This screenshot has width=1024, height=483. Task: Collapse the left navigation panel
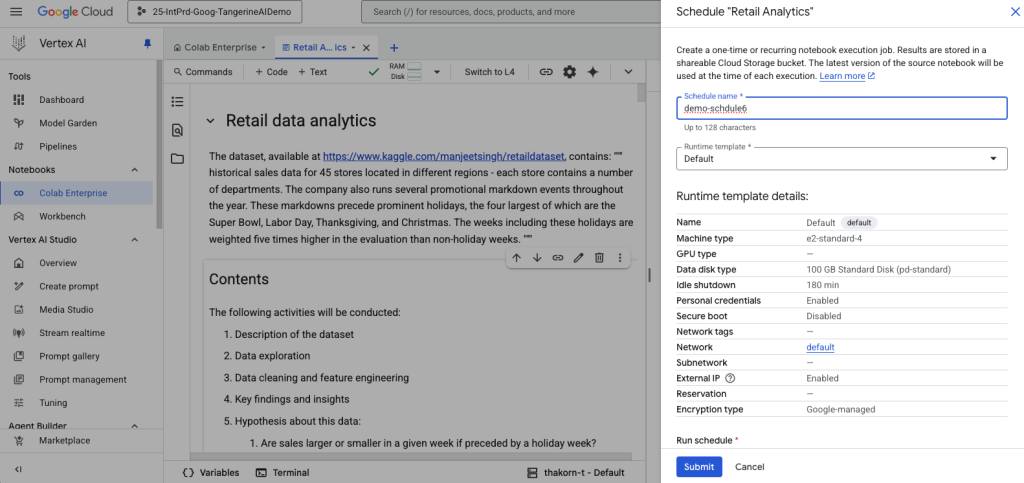point(18,469)
